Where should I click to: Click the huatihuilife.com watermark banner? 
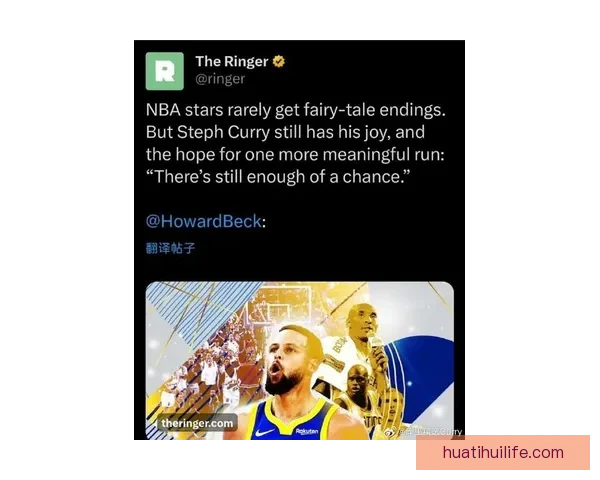point(503,452)
